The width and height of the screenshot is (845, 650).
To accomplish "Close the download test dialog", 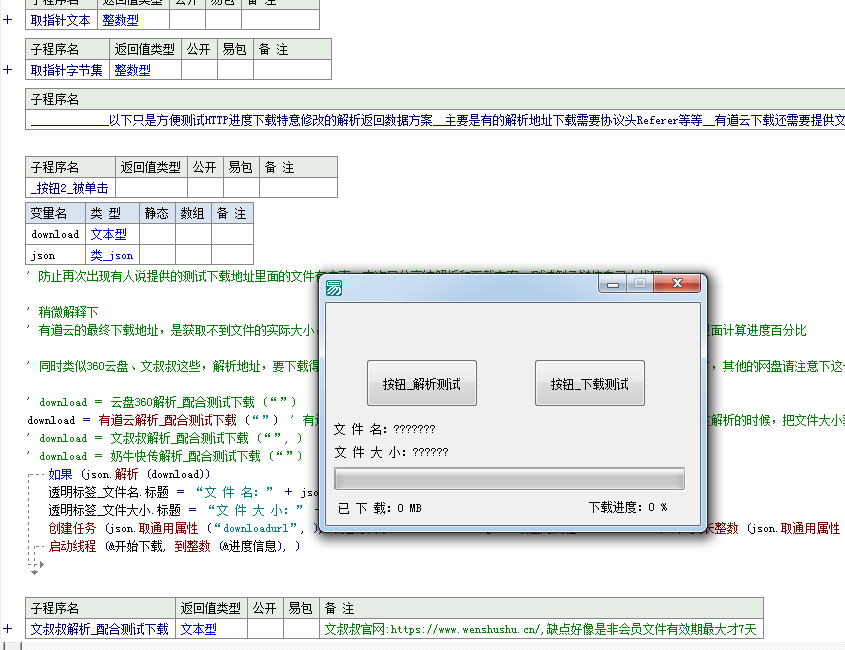I will (x=677, y=284).
